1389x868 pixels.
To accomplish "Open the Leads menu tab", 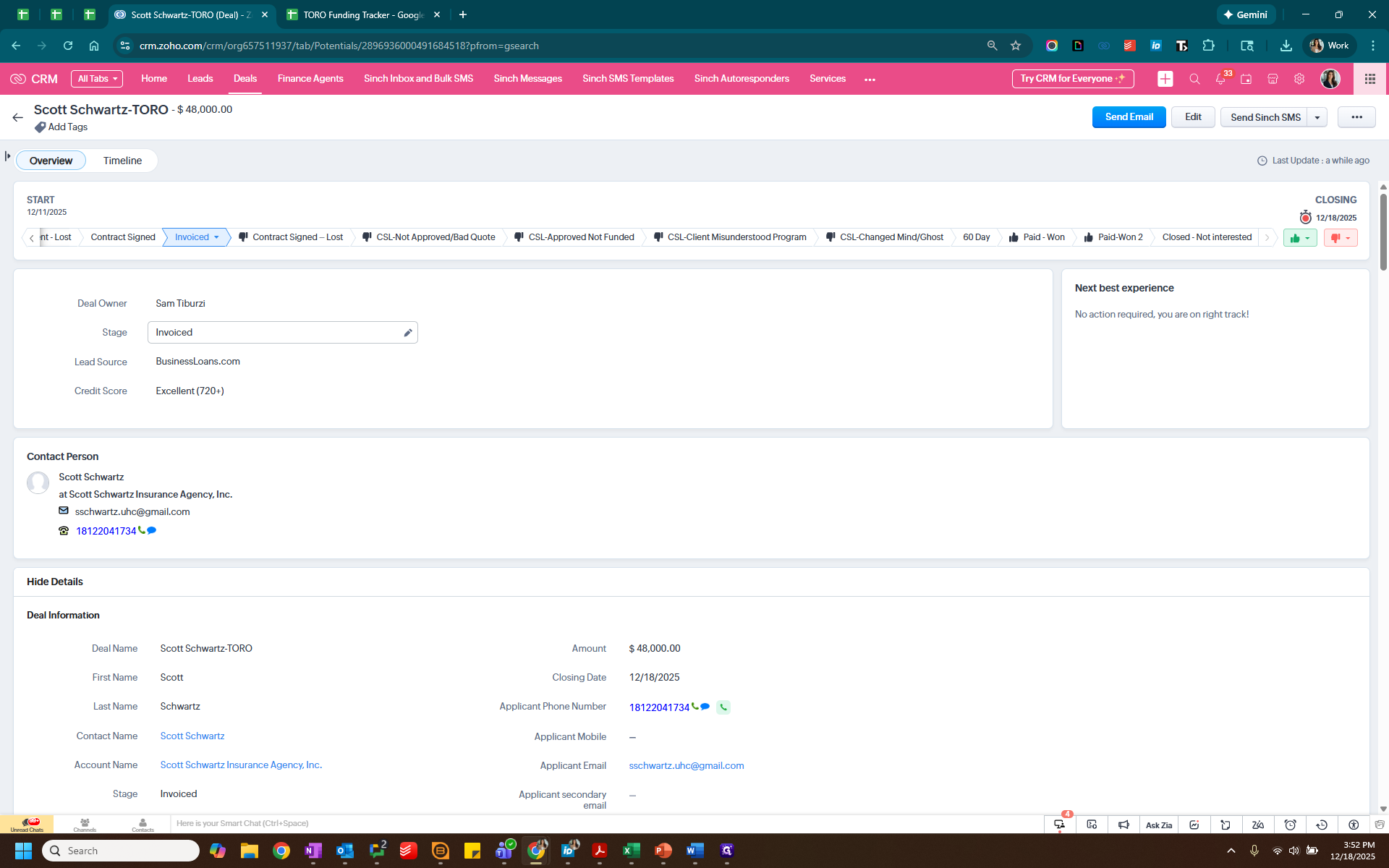I will click(200, 79).
